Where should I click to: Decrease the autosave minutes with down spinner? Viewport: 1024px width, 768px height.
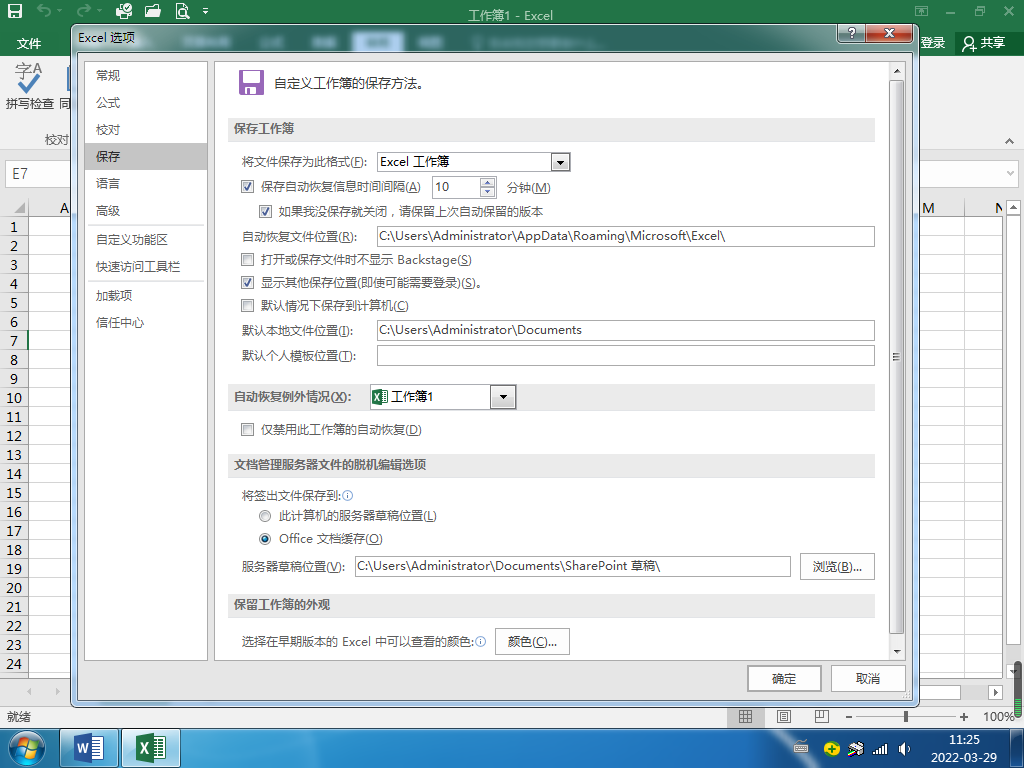click(488, 192)
